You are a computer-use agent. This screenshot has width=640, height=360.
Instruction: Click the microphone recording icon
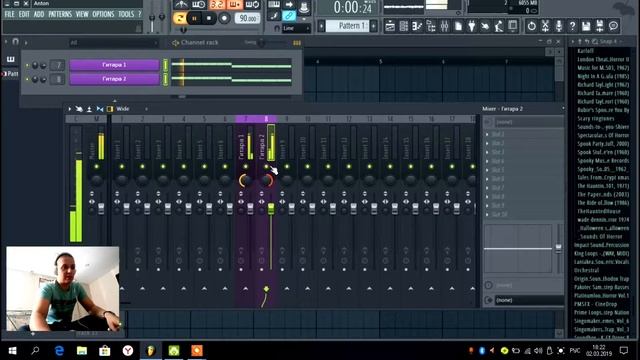pos(559,26)
